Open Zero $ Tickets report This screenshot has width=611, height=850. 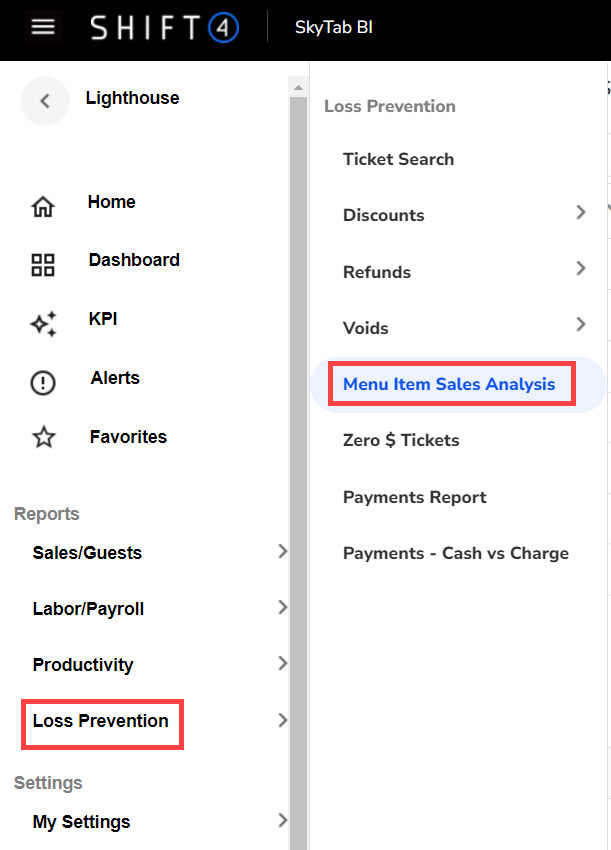[400, 440]
